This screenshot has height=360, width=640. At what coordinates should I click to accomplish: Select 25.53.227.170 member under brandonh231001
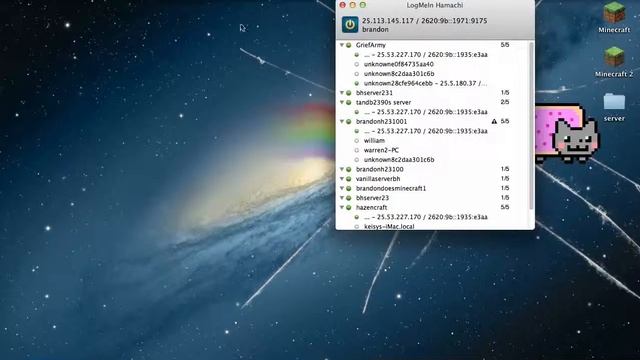(426, 131)
